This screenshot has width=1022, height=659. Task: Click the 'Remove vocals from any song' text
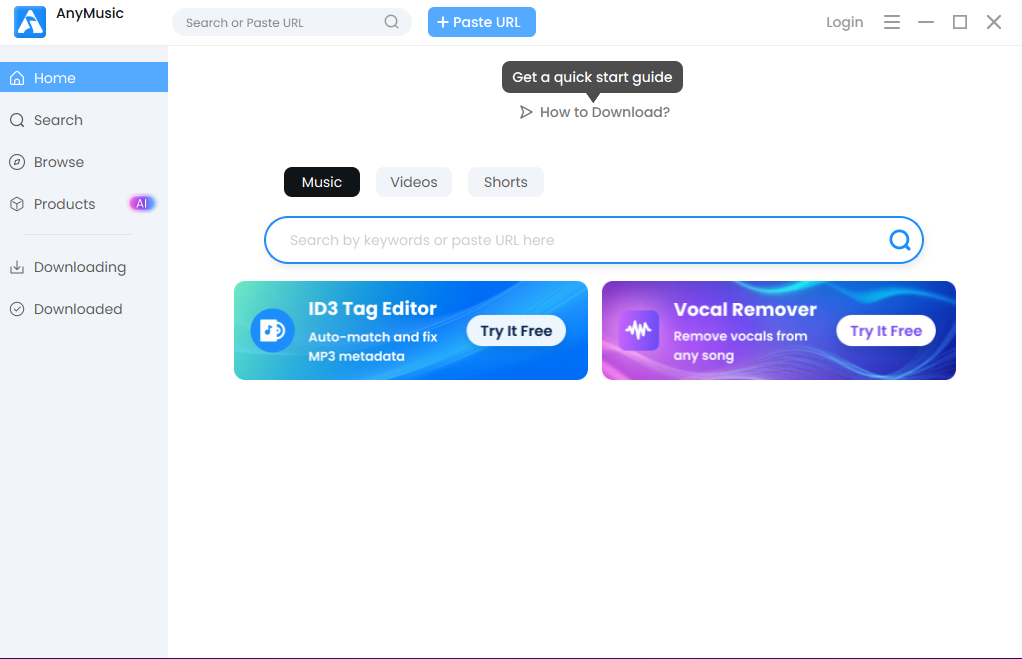(x=740, y=346)
